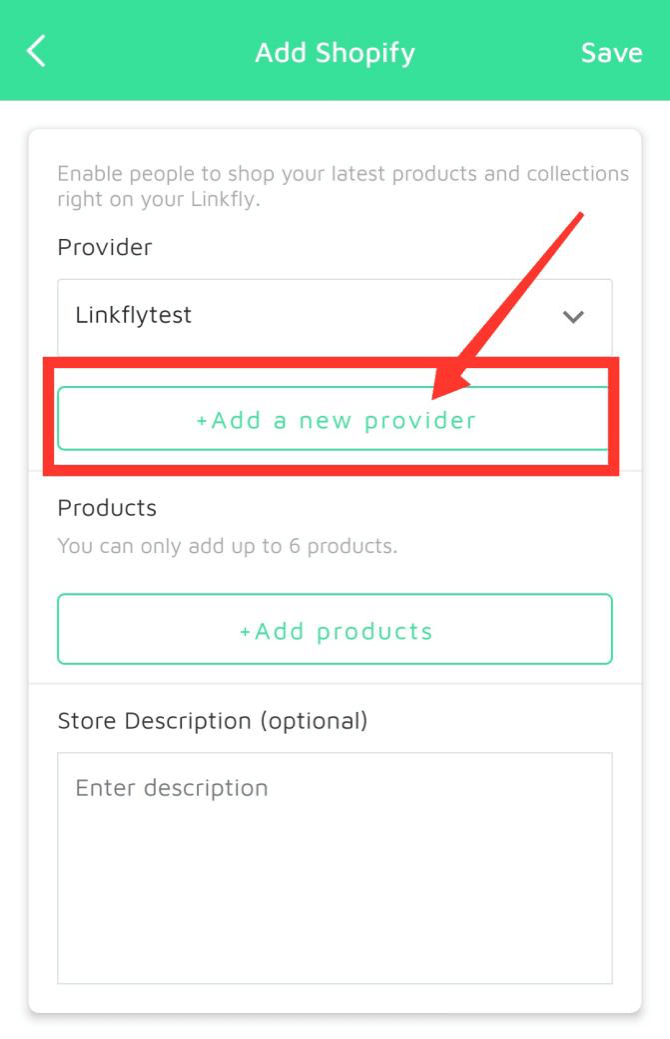The image size is (670, 1039).
Task: Click the plus sign before Add a new provider
Action: tap(202, 421)
